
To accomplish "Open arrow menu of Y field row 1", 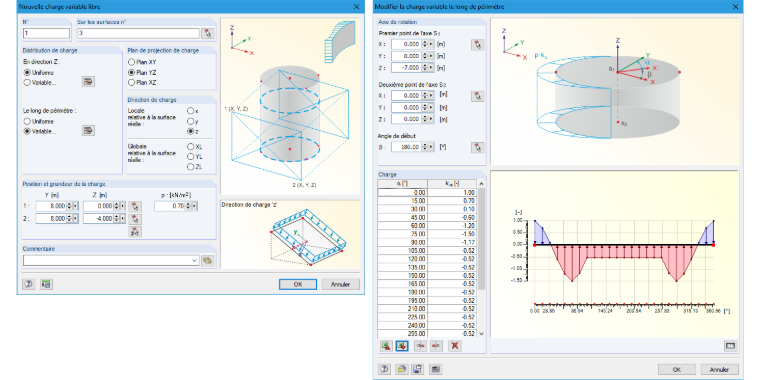I will (76, 206).
